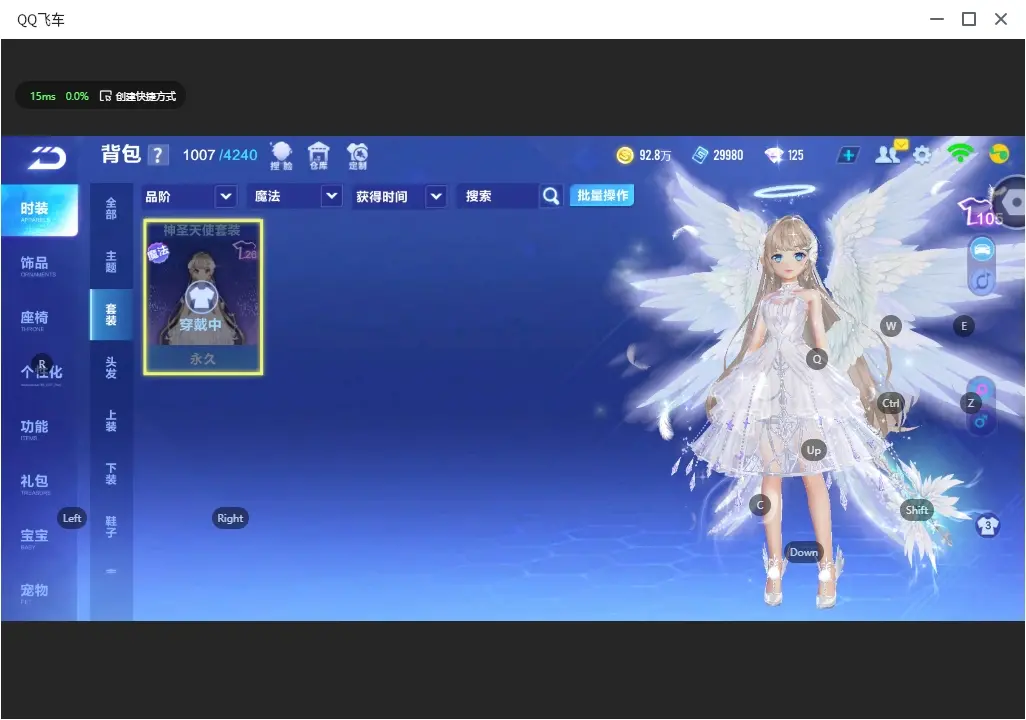Select the 个性化 category tab
Viewport: 1026px width, 720px height.
(39, 373)
